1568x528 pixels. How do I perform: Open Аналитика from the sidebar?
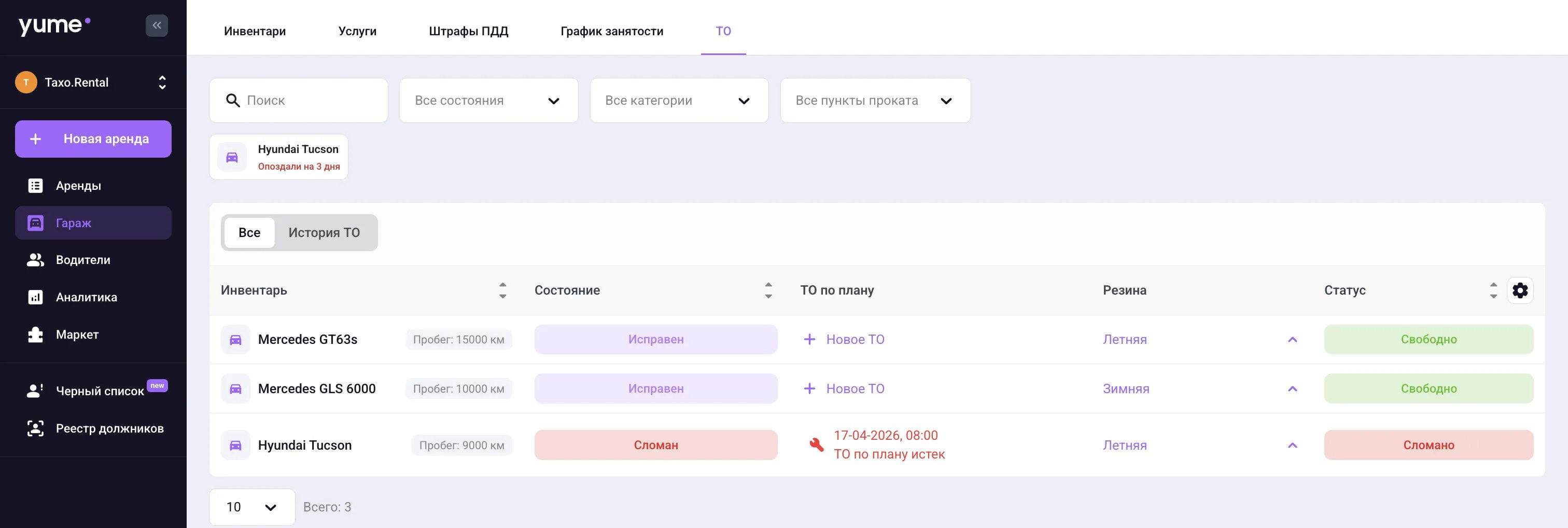(x=93, y=297)
